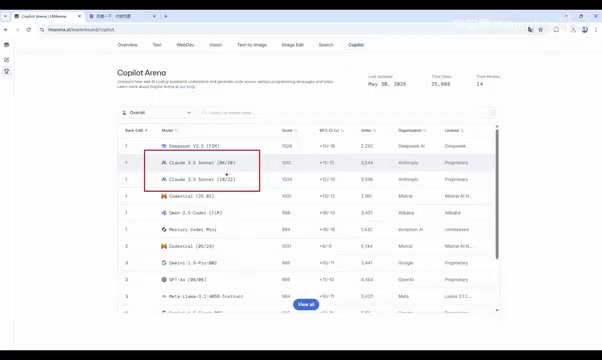Click the browser back arrow
The height and width of the screenshot is (360, 602).
tap(6, 30)
